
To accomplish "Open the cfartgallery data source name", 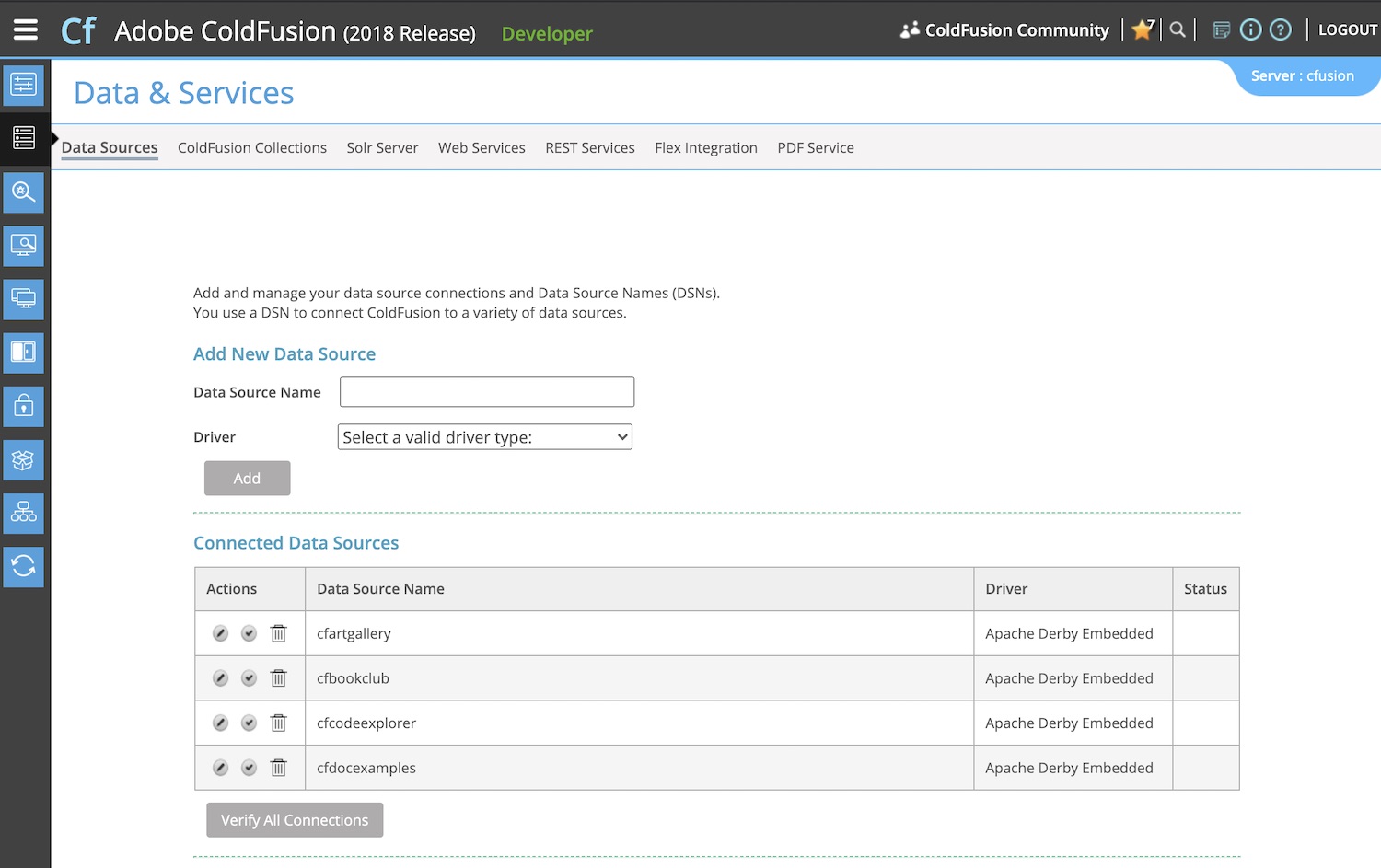I will click(354, 633).
